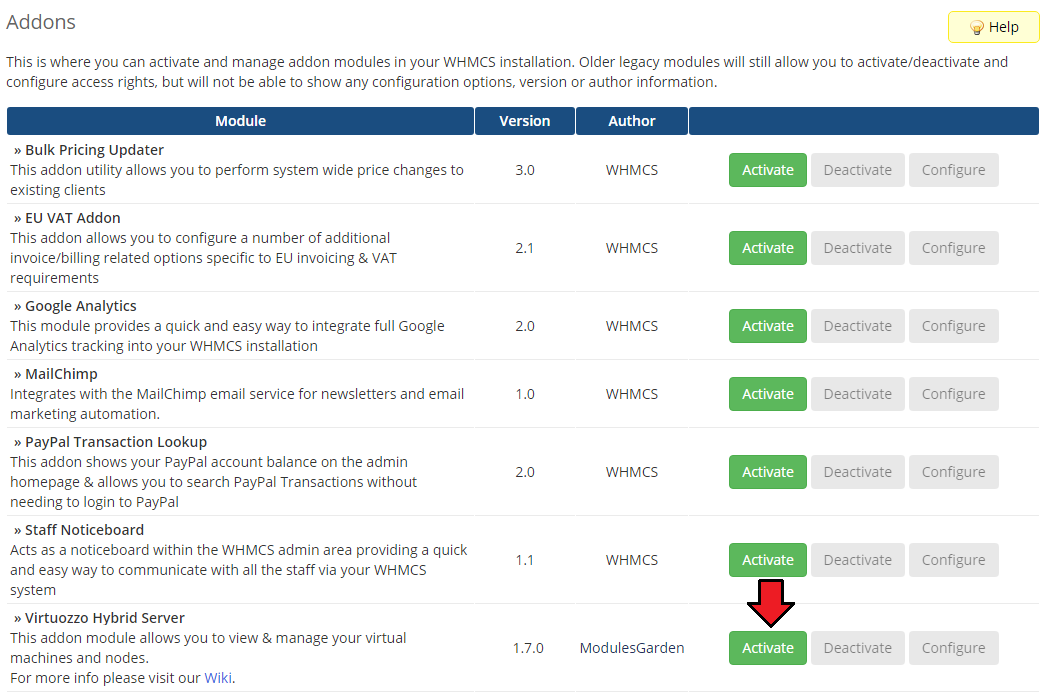Click version 1.0 of MailChimp
The image size is (1045, 695).
pos(524,394)
